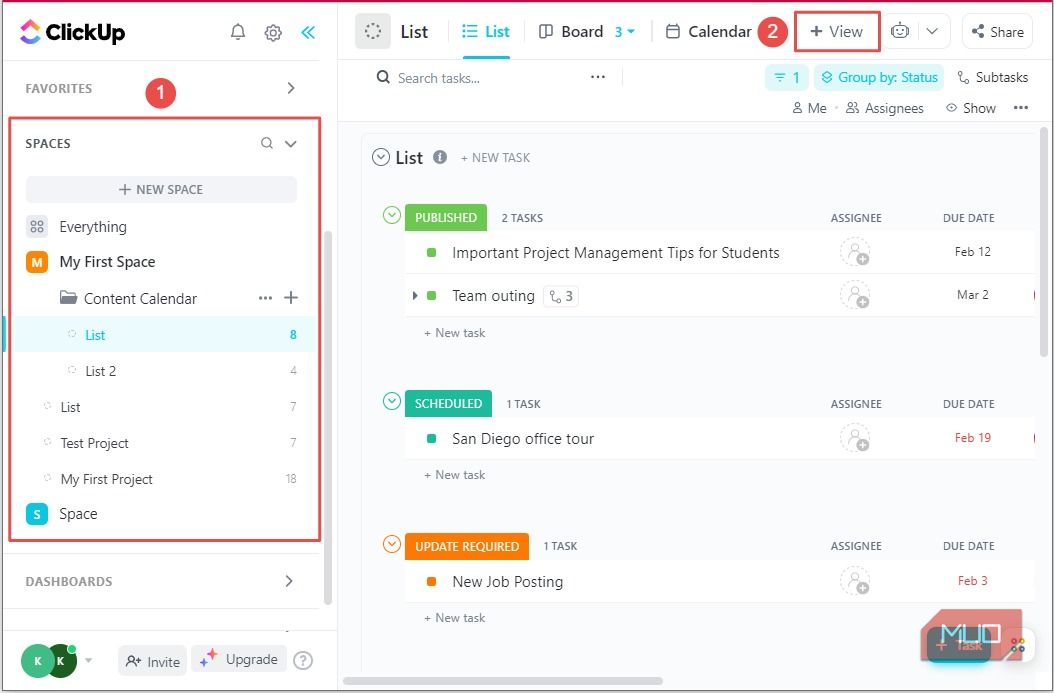Click the horizontal scrollbar at bottom
Image resolution: width=1054 pixels, height=693 pixels.
coord(503,681)
